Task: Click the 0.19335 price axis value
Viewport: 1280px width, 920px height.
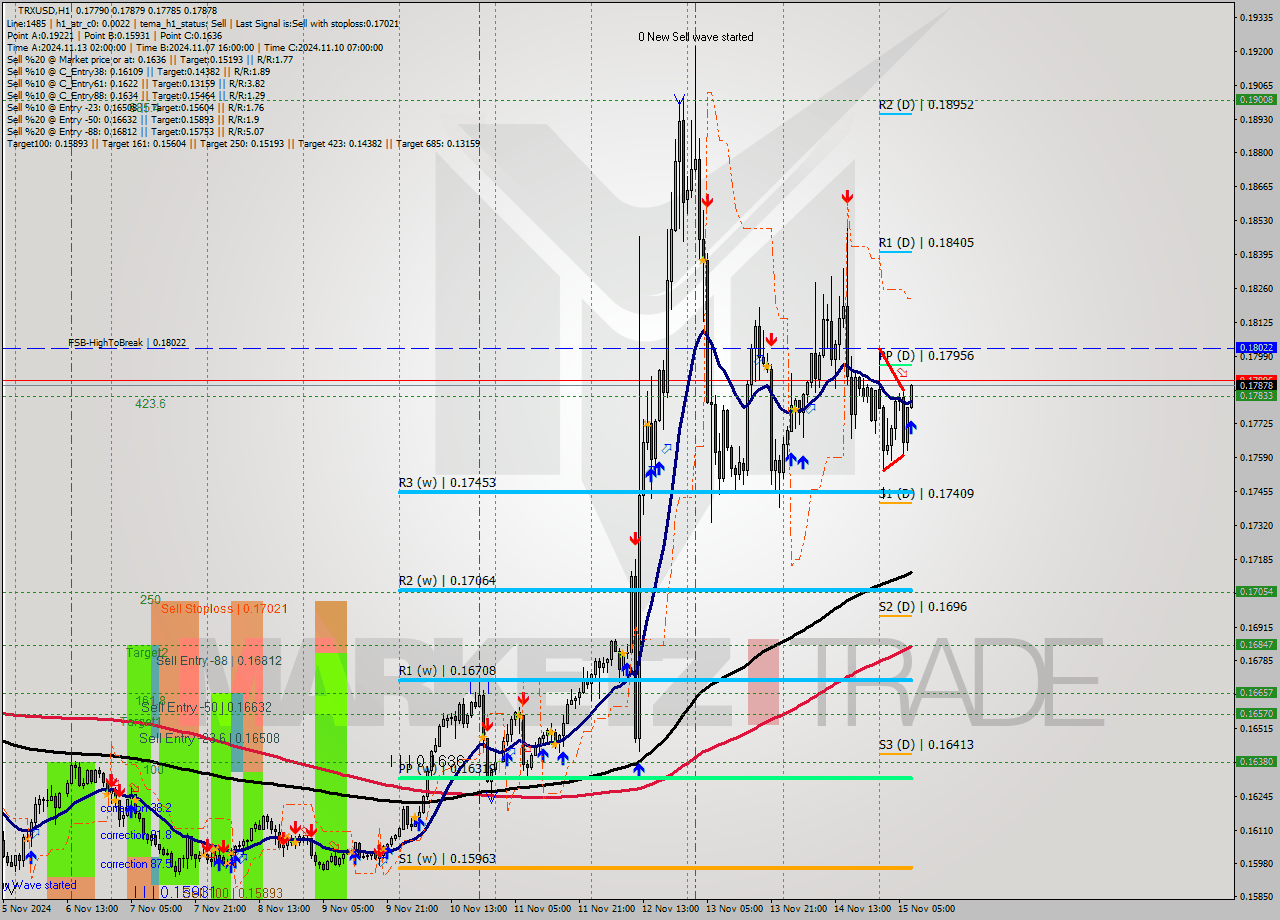Action: click(x=1256, y=17)
